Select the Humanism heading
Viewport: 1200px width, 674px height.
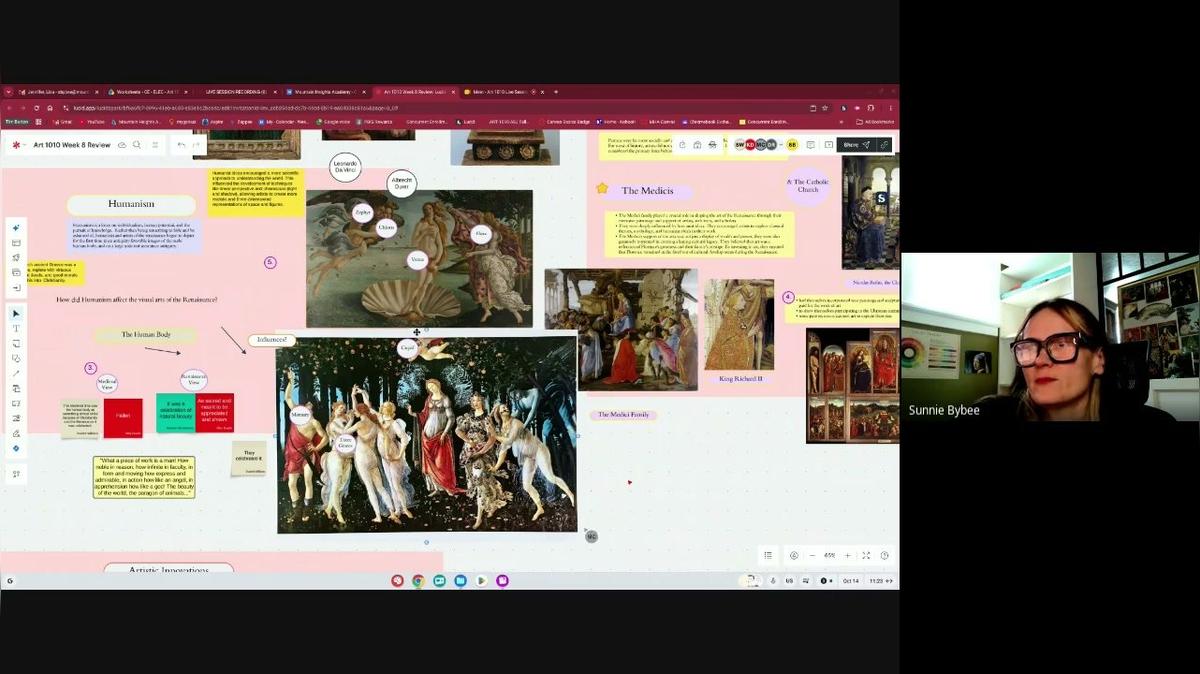(131, 204)
